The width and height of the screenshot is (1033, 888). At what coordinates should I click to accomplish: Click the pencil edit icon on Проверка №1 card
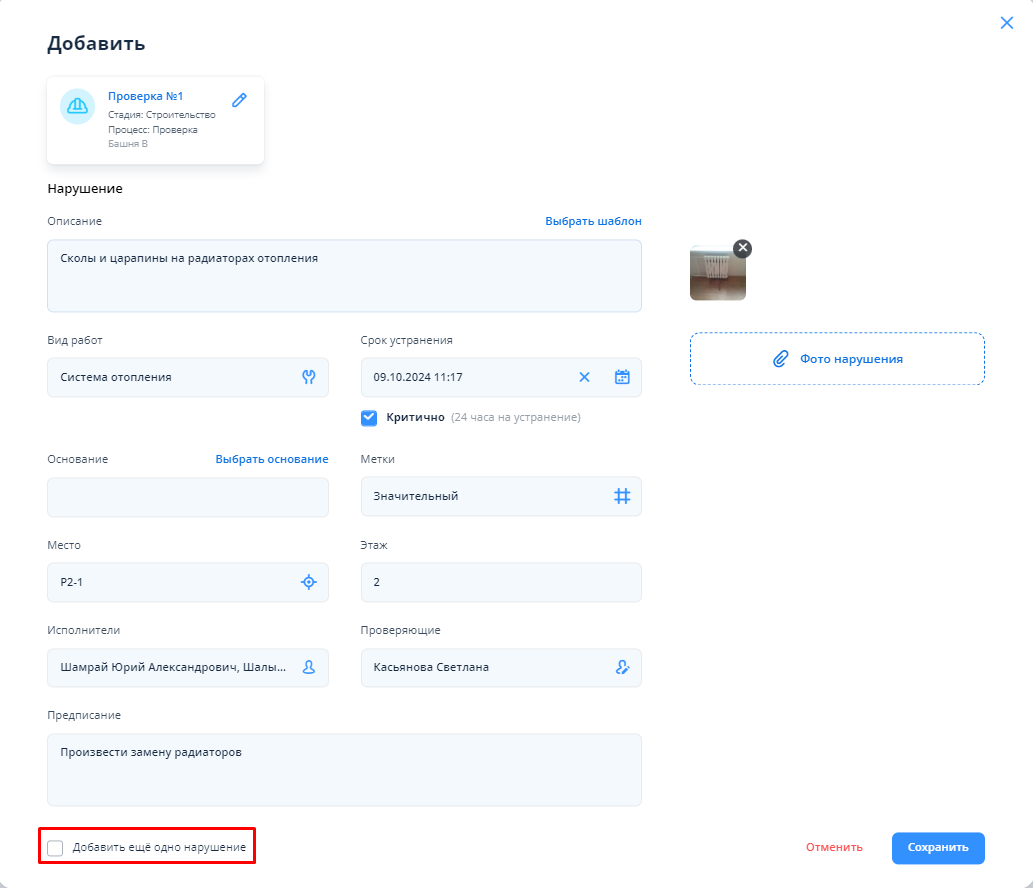point(239,100)
